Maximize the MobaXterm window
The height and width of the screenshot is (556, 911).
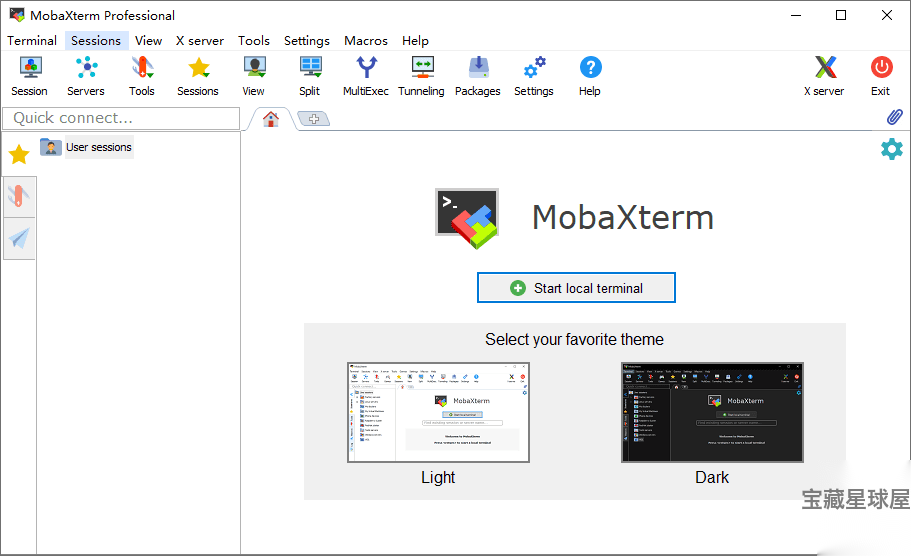(x=841, y=15)
